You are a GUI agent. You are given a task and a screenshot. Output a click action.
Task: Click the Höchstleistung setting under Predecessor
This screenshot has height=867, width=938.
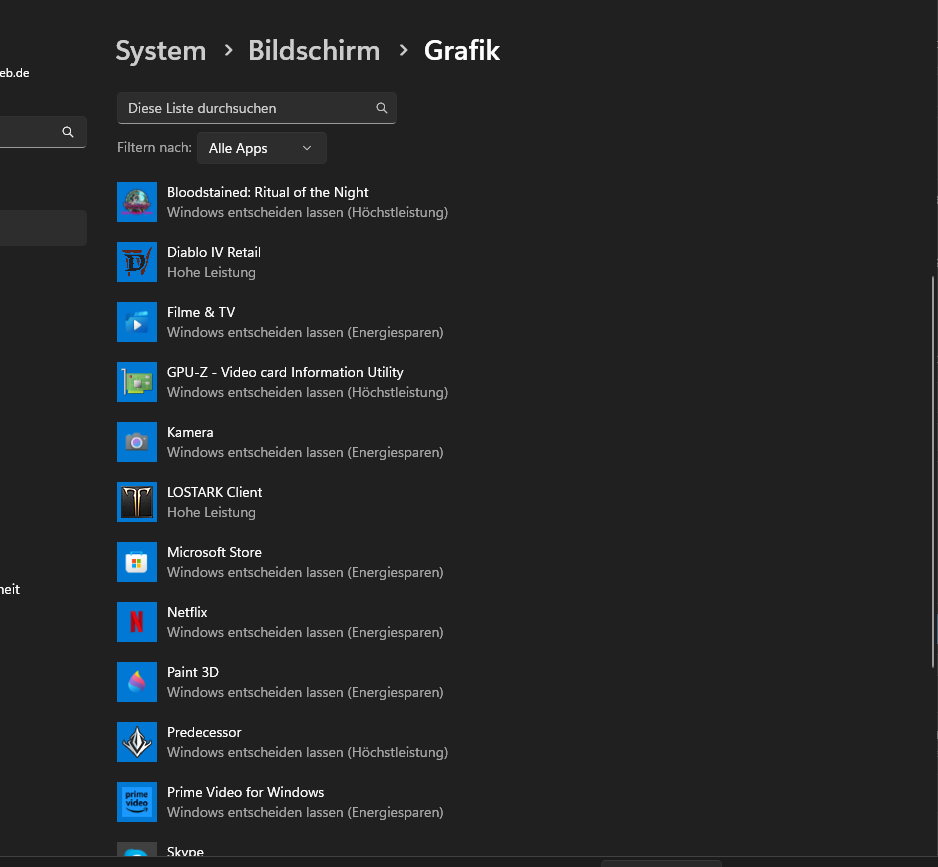click(307, 753)
